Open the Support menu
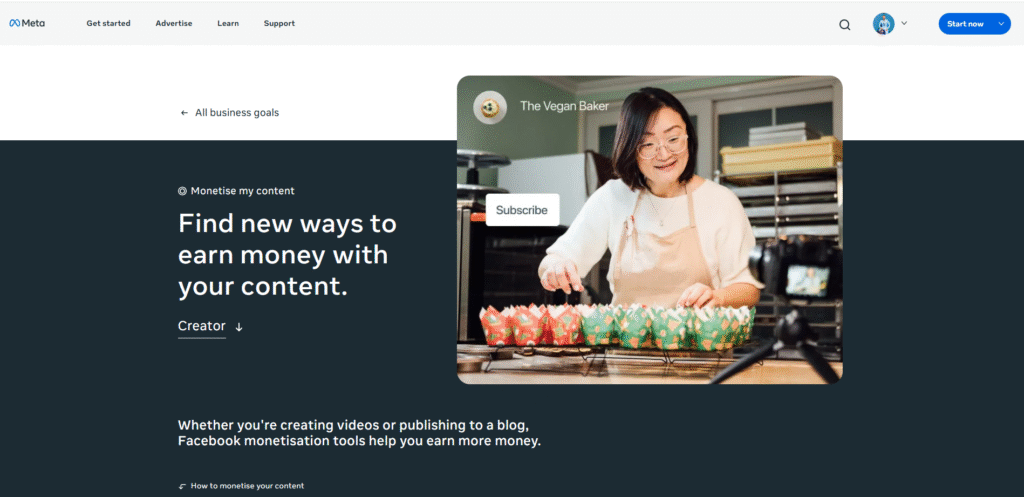Viewport: 1024px width, 497px height. [x=280, y=24]
